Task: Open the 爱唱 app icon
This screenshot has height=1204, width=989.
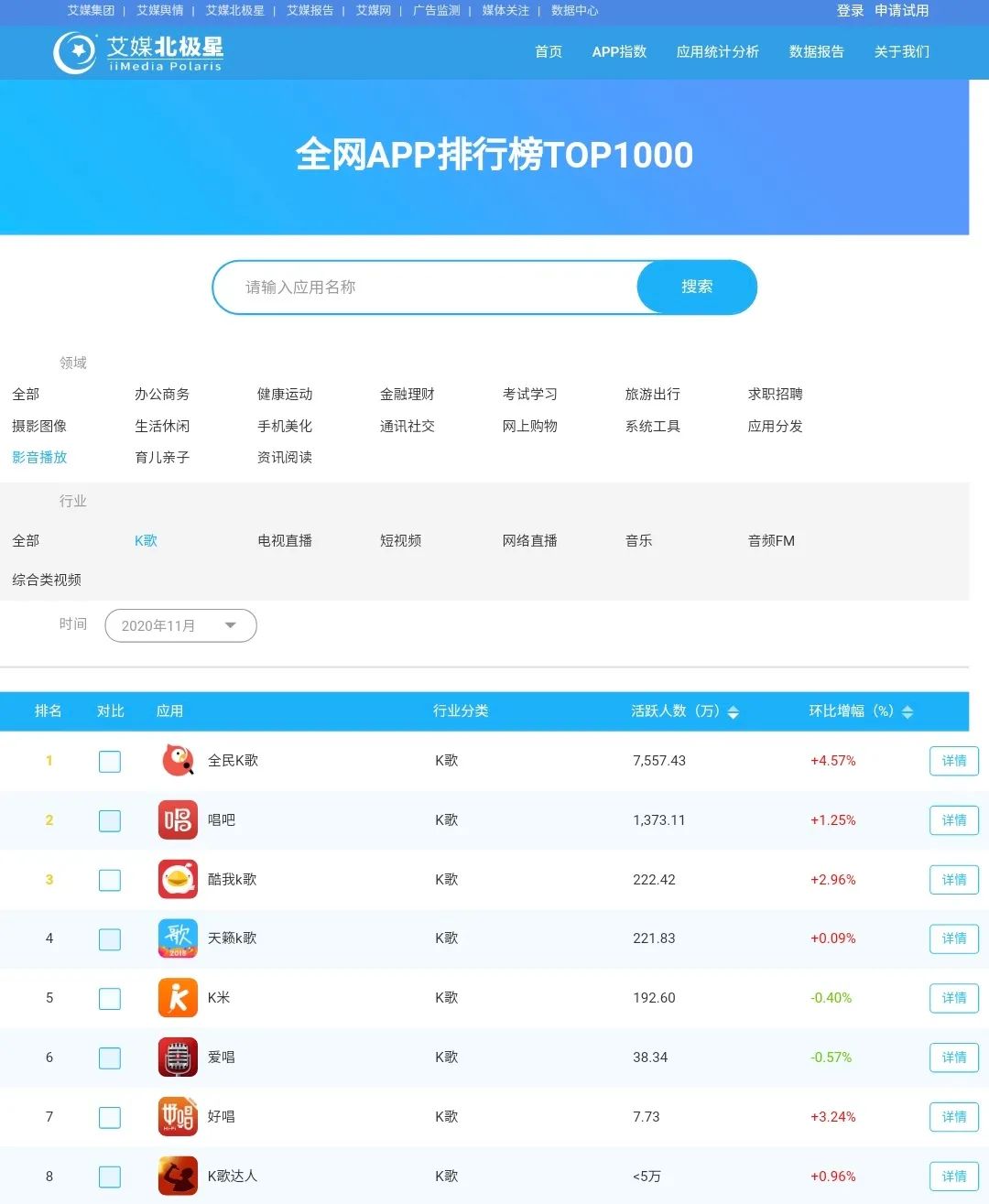Action: (178, 1058)
